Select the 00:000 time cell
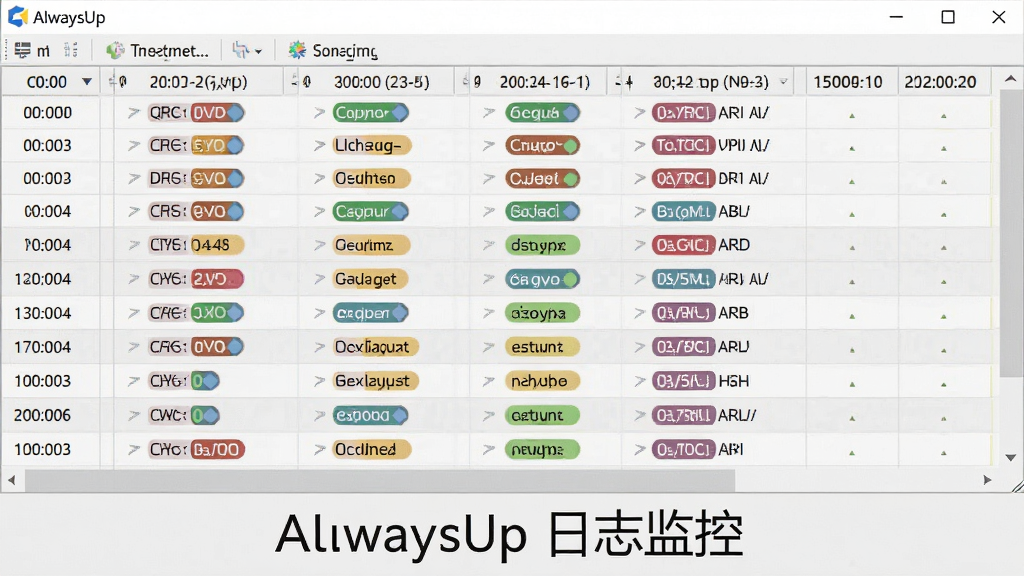 [48, 113]
